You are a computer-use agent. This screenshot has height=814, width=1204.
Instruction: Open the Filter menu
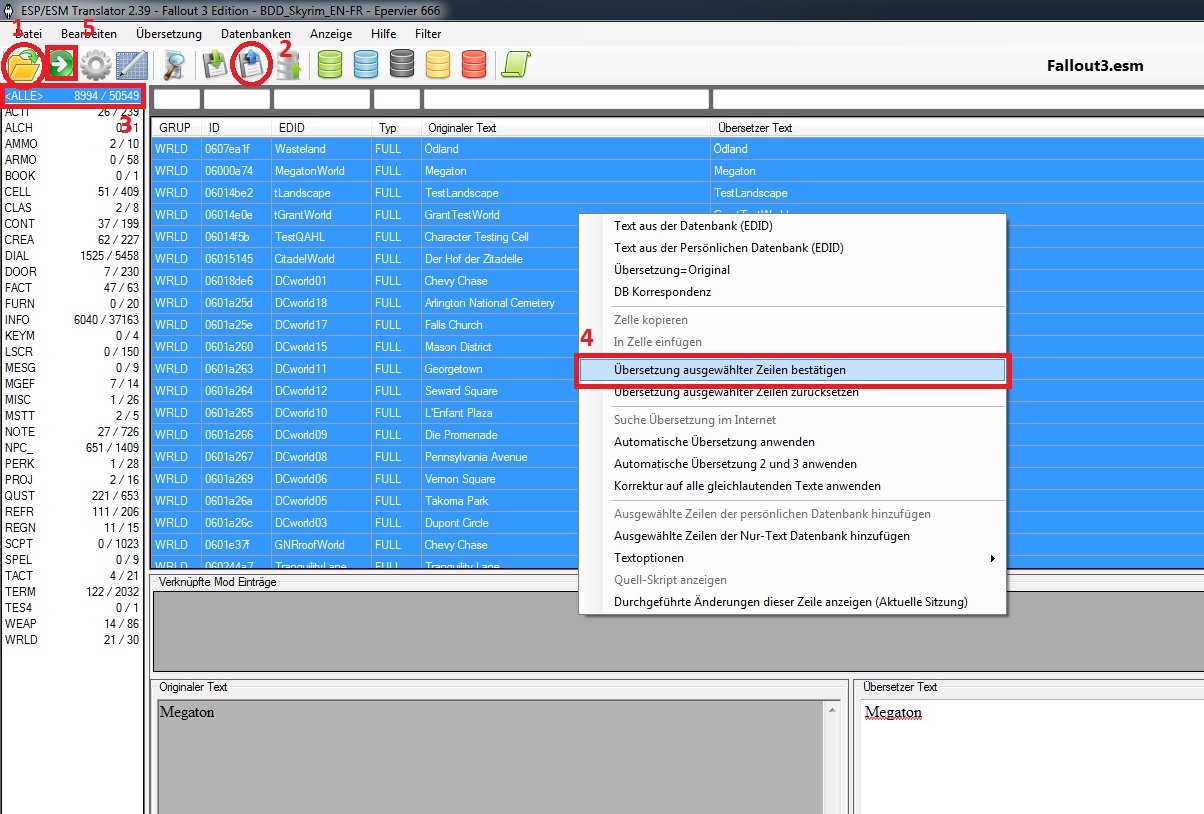pyautogui.click(x=428, y=34)
